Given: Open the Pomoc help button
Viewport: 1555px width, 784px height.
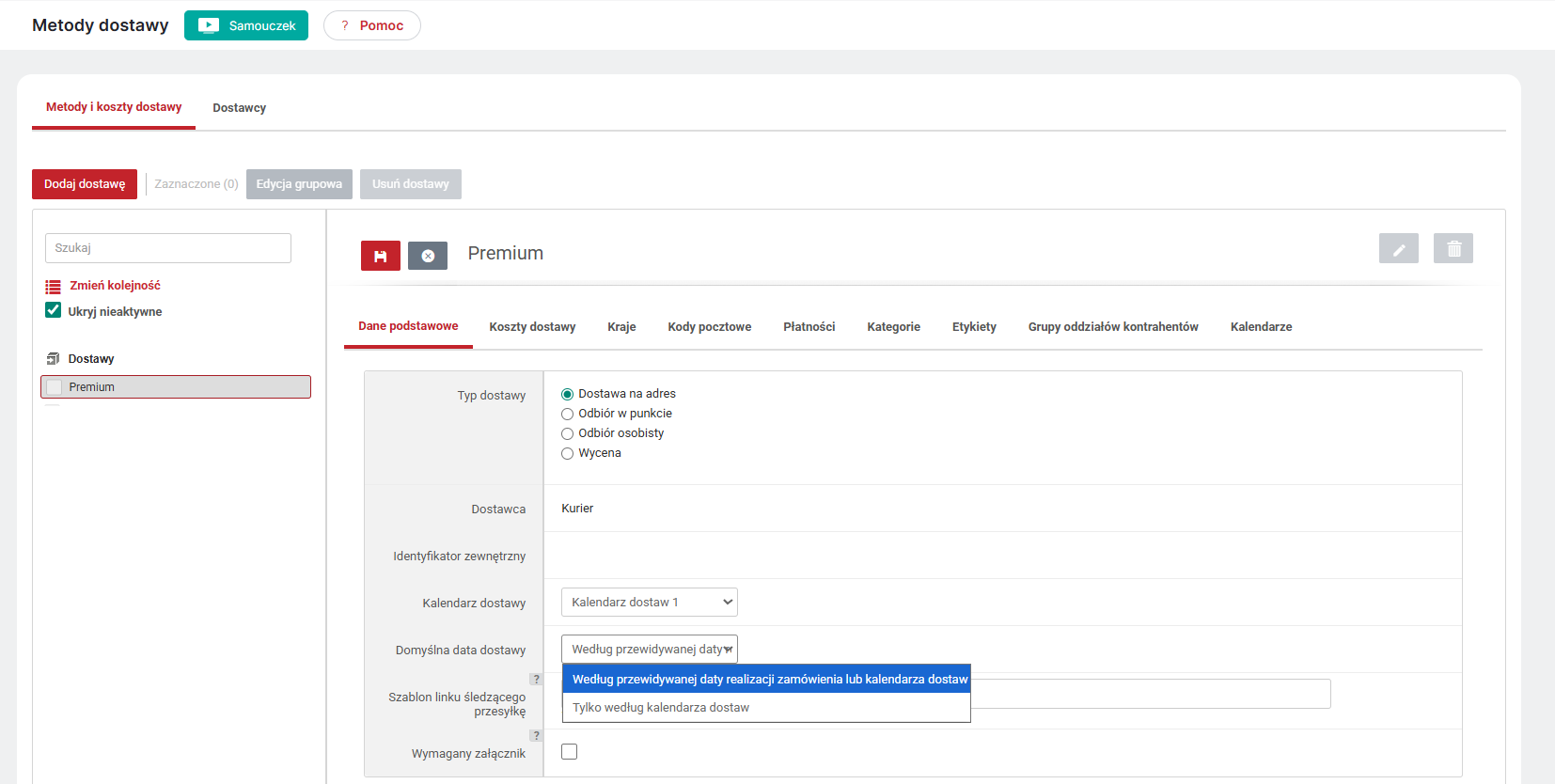Looking at the screenshot, I should 372,25.
